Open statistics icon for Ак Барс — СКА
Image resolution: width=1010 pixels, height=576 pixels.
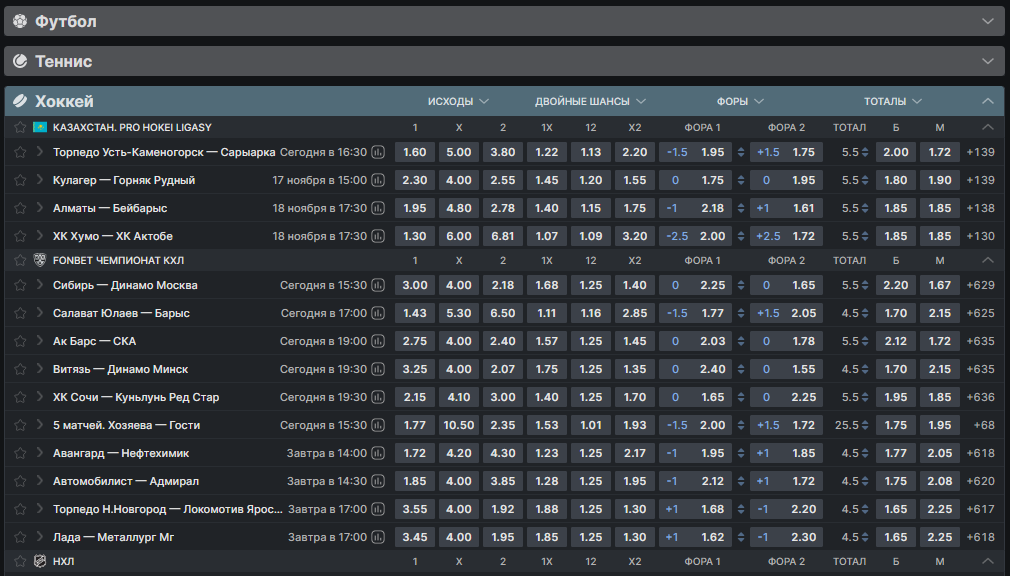(378, 341)
